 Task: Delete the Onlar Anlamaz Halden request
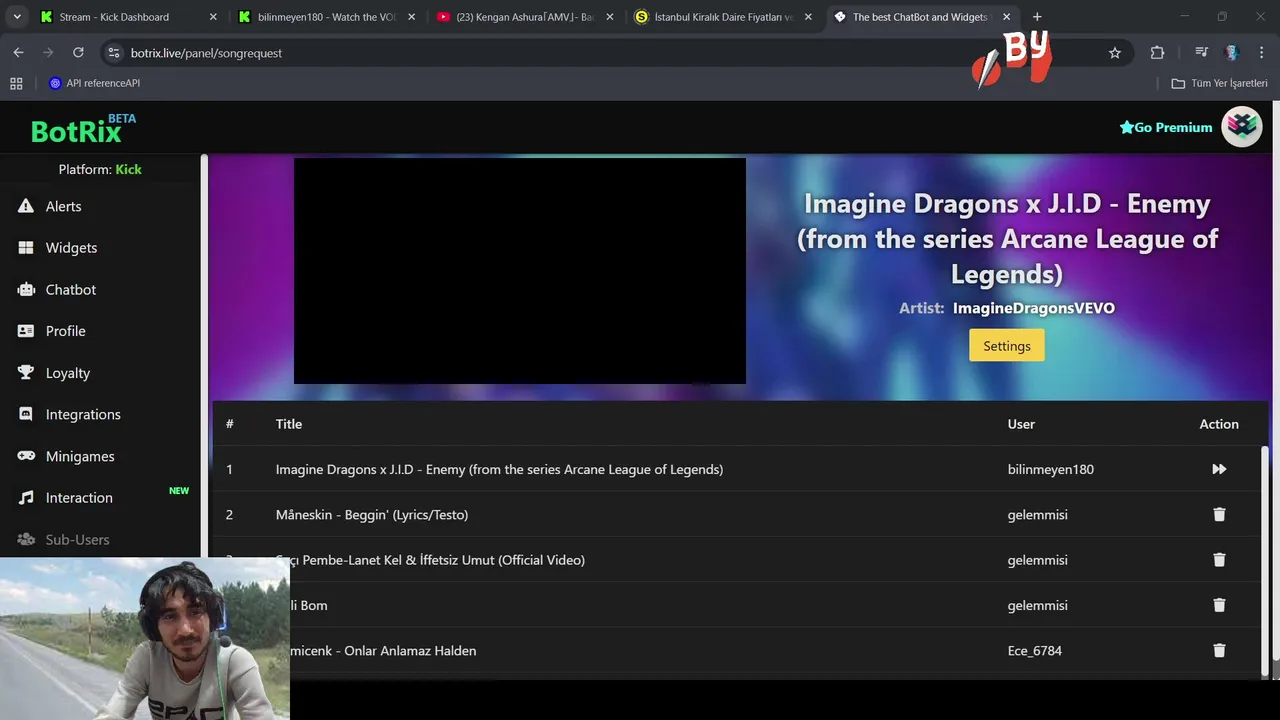(x=1219, y=650)
